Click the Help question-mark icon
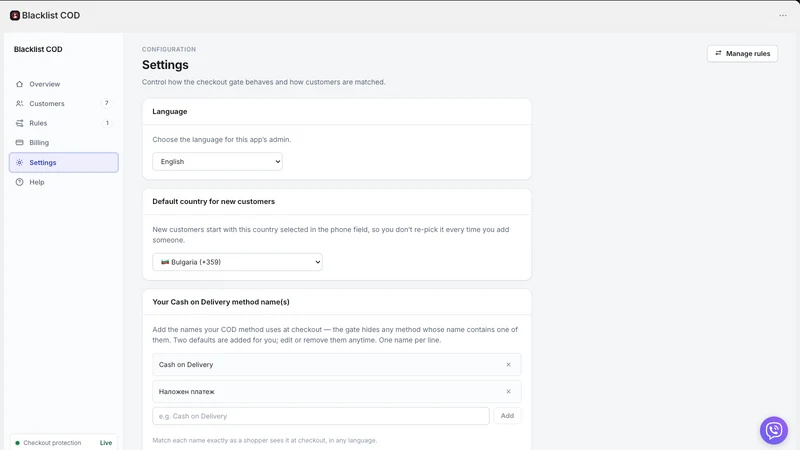Screen dimensions: 800x450 [x=19, y=182]
